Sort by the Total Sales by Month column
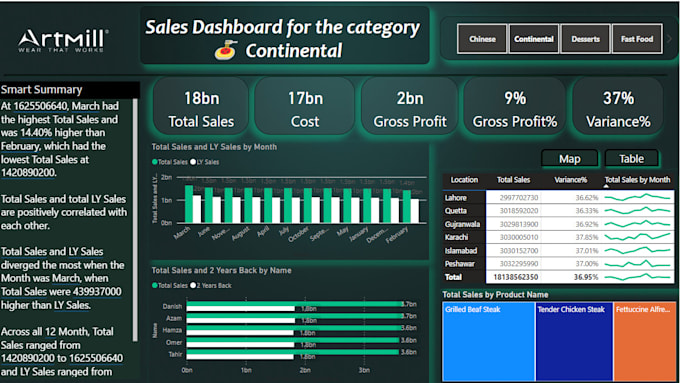 tap(637, 180)
